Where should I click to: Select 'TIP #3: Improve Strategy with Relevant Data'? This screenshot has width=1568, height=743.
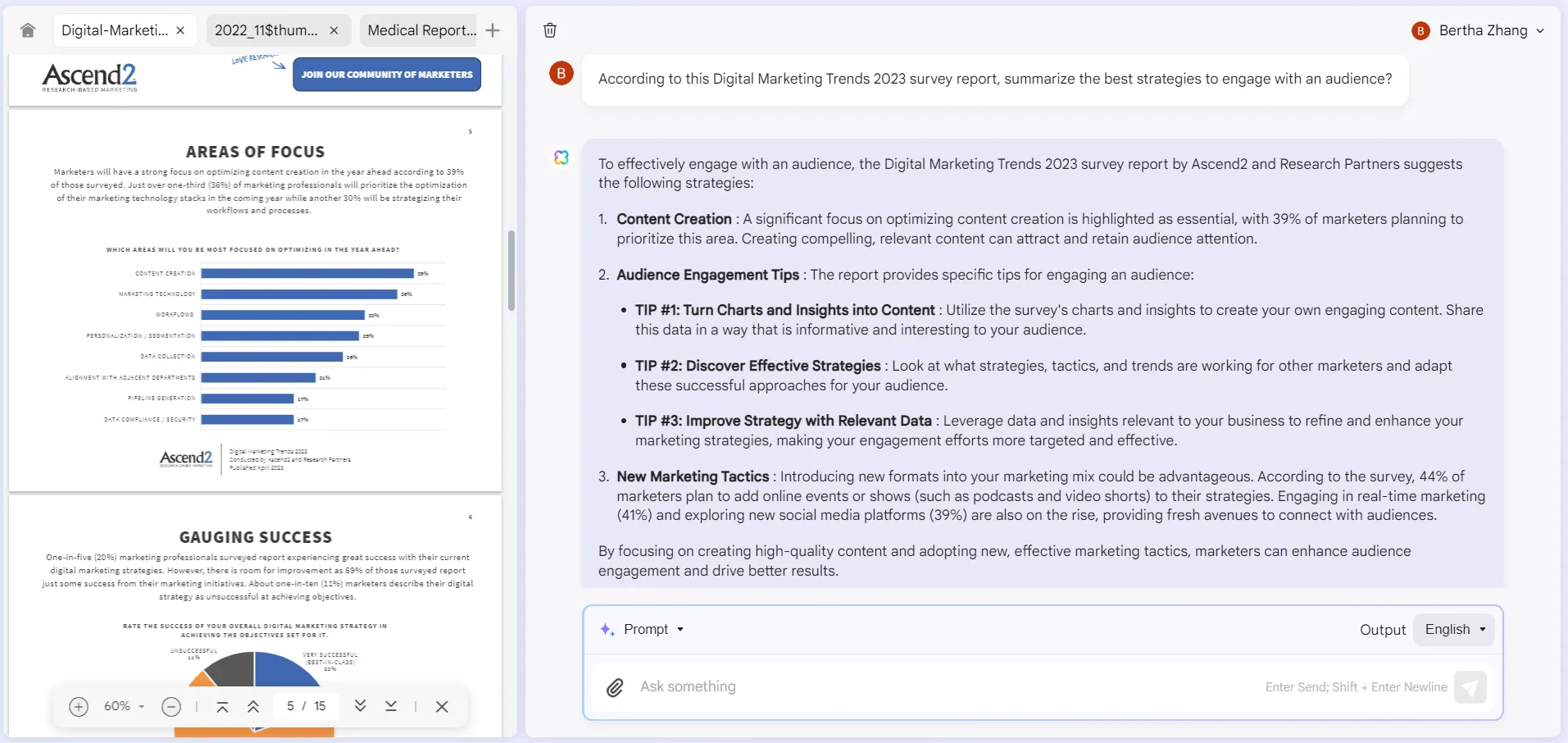[783, 421]
